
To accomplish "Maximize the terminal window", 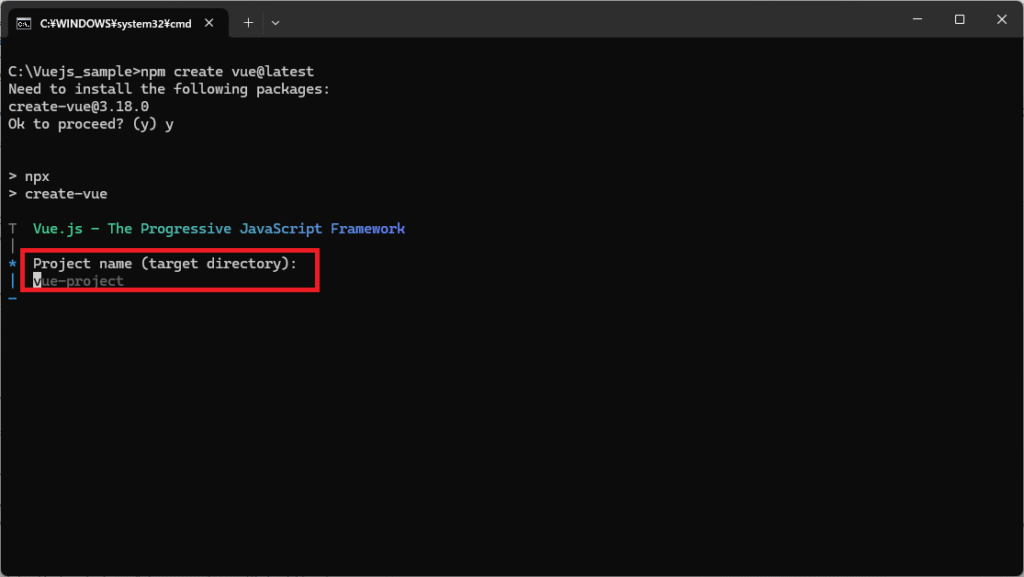I will tap(959, 20).
